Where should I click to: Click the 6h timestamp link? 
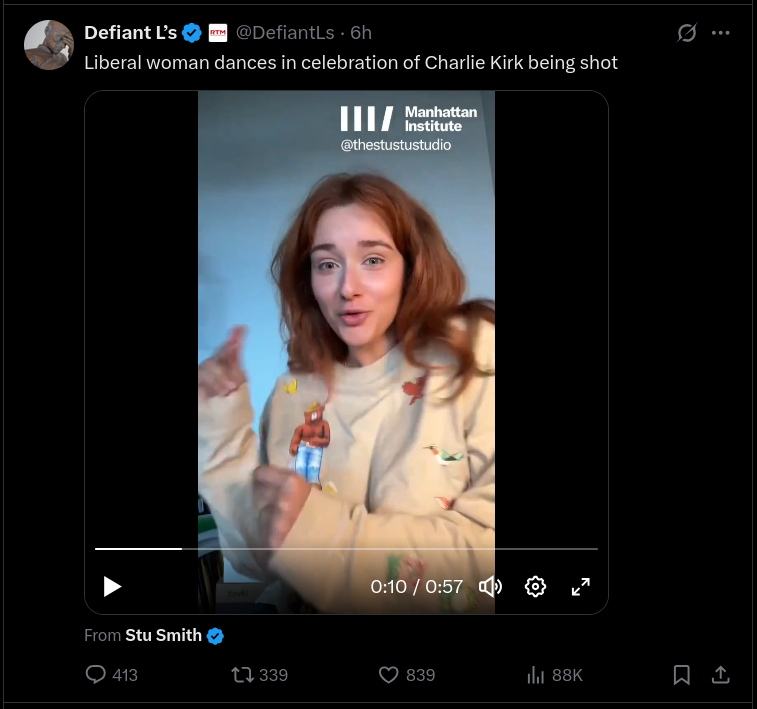361,33
